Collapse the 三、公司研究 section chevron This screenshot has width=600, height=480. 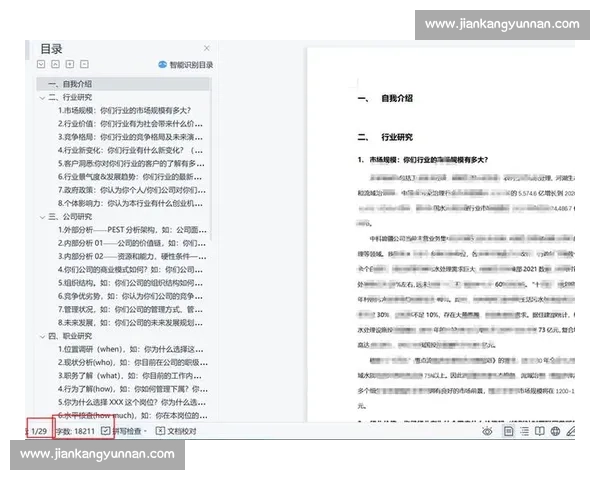pos(42,217)
